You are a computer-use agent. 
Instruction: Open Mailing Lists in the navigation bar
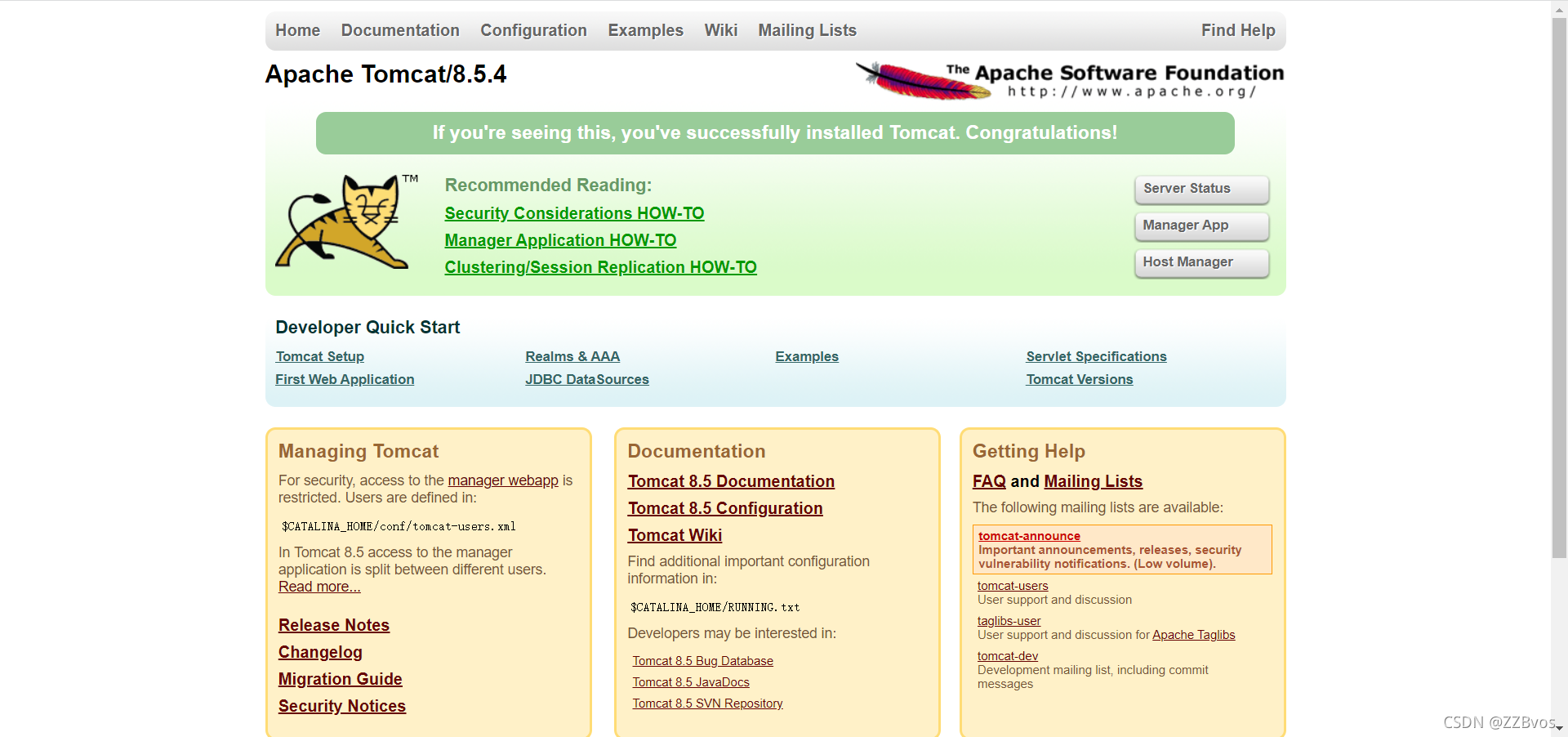tap(807, 30)
